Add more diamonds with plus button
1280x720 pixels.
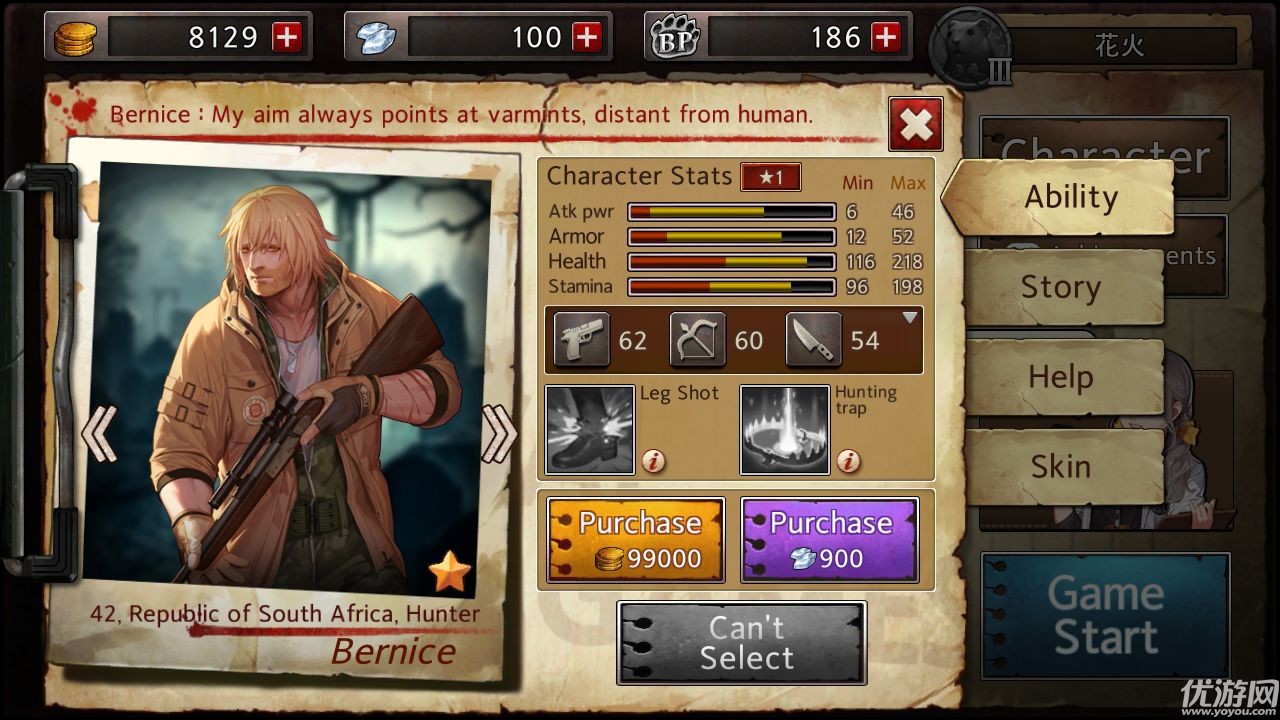pyautogui.click(x=587, y=37)
